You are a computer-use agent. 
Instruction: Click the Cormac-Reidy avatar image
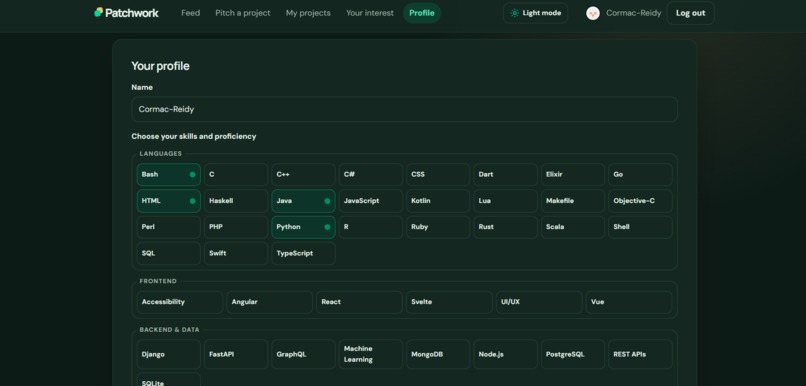[x=593, y=13]
